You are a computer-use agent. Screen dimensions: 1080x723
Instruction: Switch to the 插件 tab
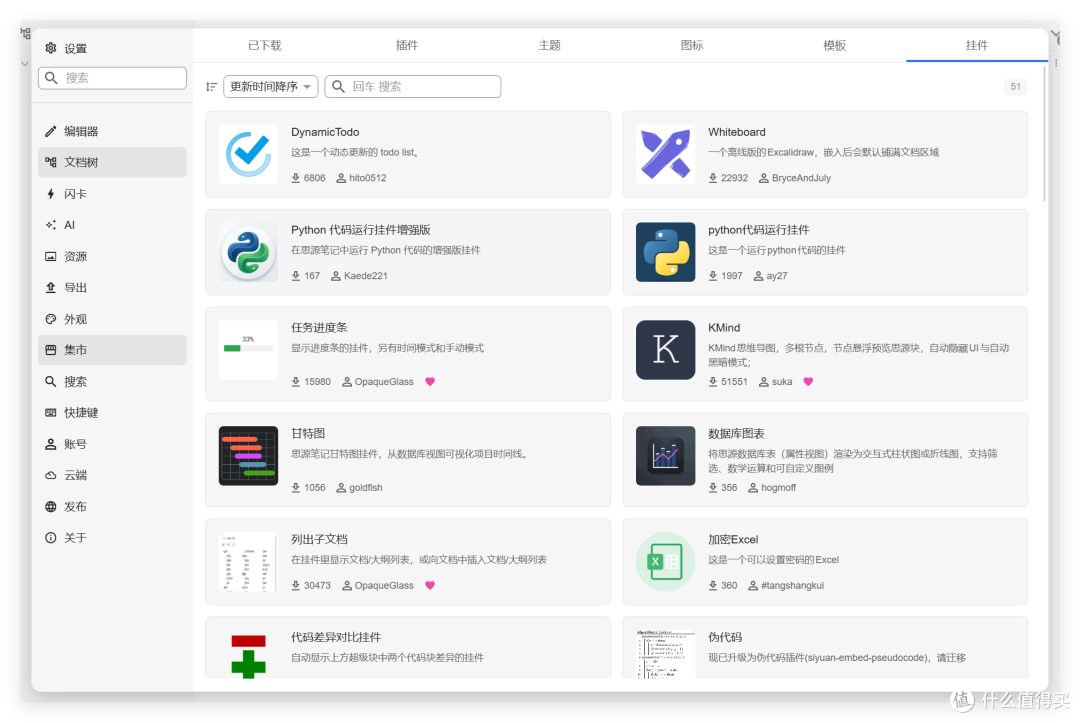[x=407, y=45]
